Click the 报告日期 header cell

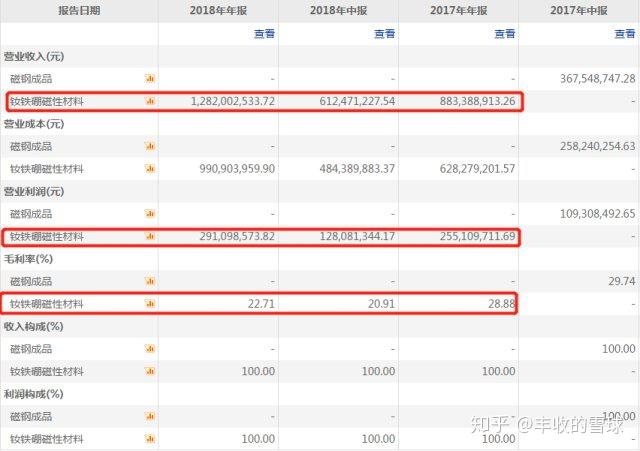(79, 10)
